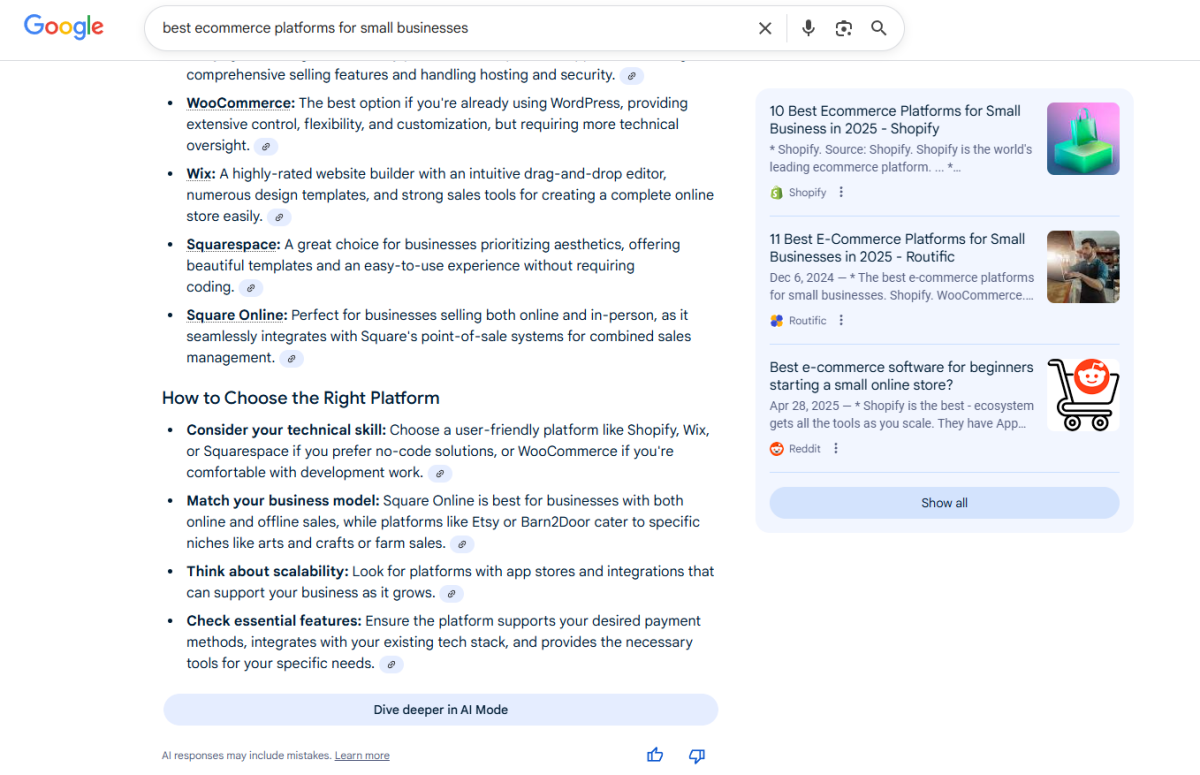The image size is (1200, 775).
Task: Click the Reddit favicon icon
Action: (777, 448)
